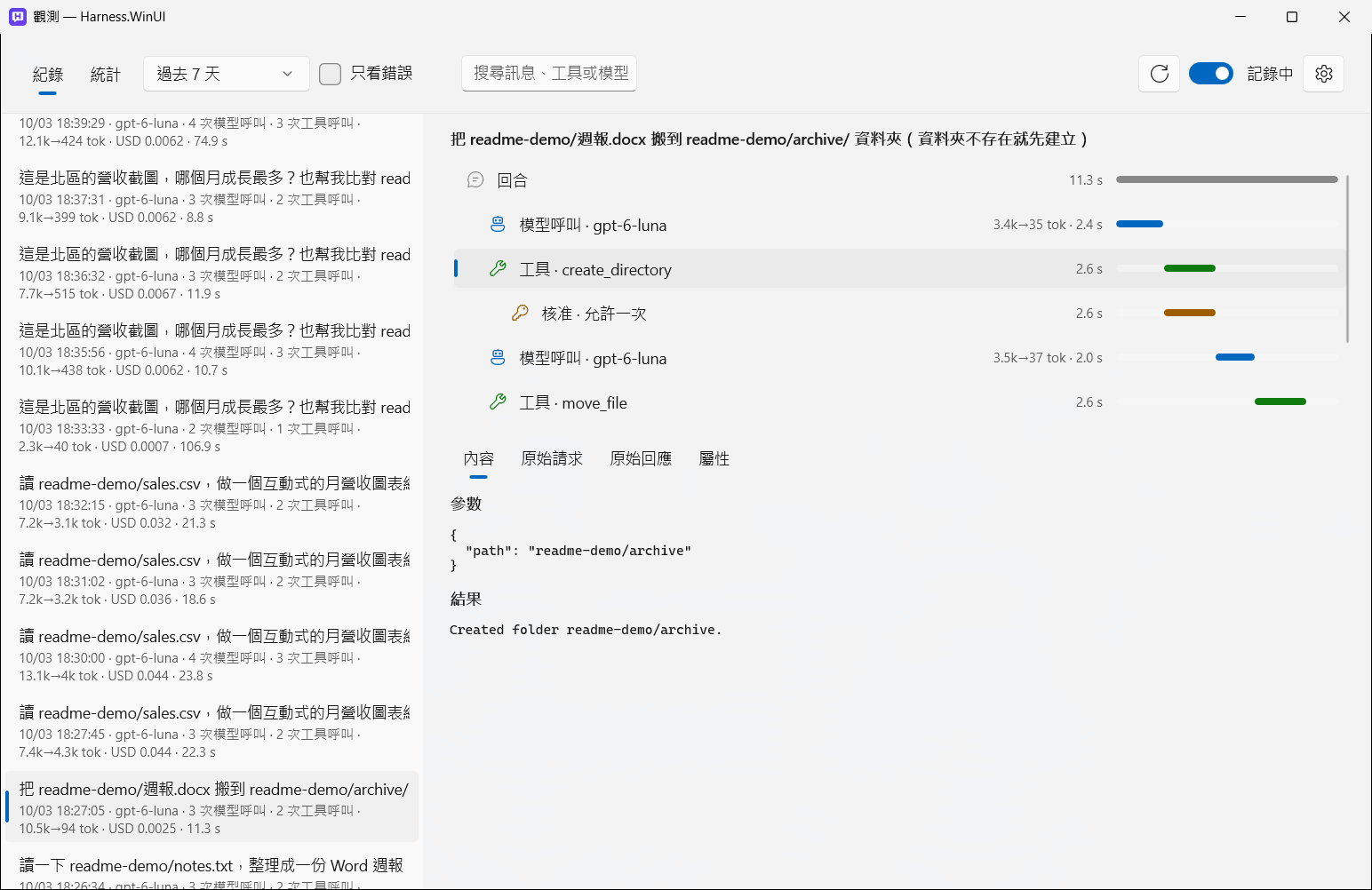1372x890 pixels.
Task: Open the sales.csv record from 10/03 18:32:15
Action: (211, 502)
